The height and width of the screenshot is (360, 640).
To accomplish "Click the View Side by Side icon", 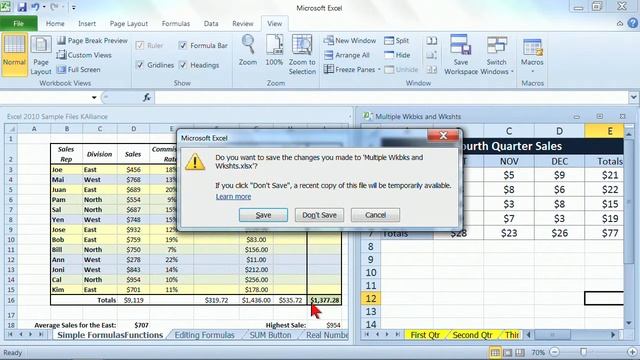I will point(431,40).
